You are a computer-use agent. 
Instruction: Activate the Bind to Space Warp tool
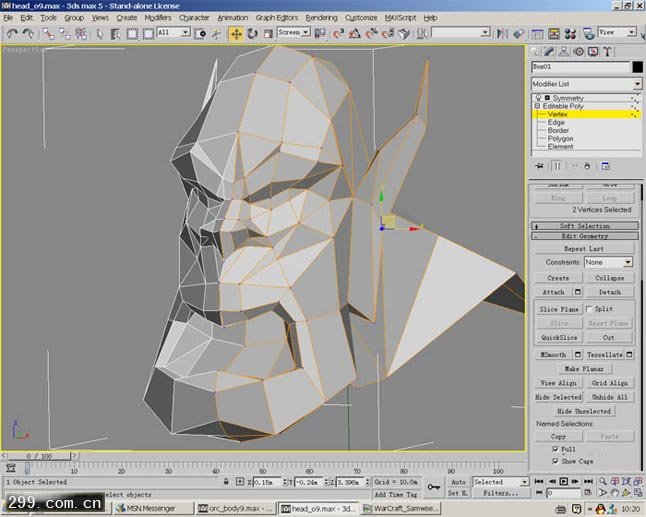81,34
